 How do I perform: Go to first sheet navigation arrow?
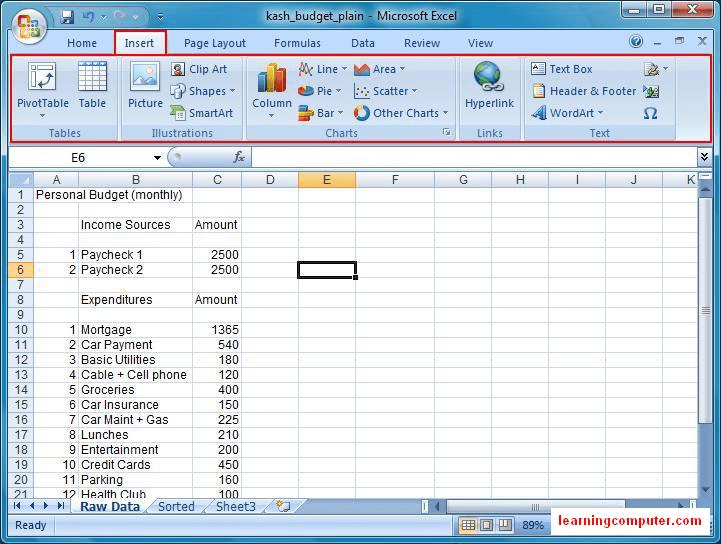(x=17, y=506)
